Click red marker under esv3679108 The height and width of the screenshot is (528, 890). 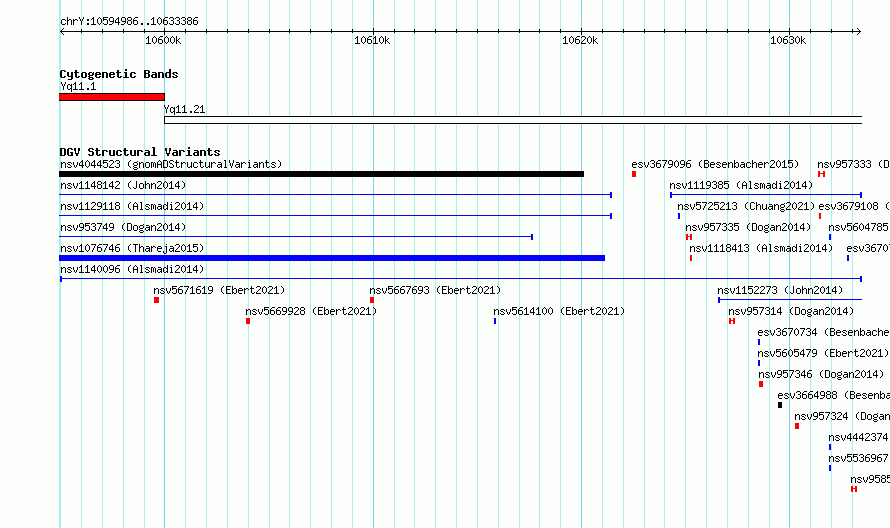coord(820,216)
